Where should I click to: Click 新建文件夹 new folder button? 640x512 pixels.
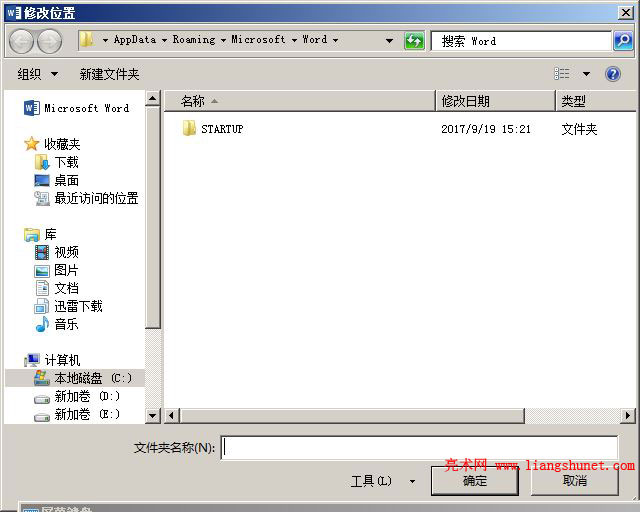click(x=109, y=74)
